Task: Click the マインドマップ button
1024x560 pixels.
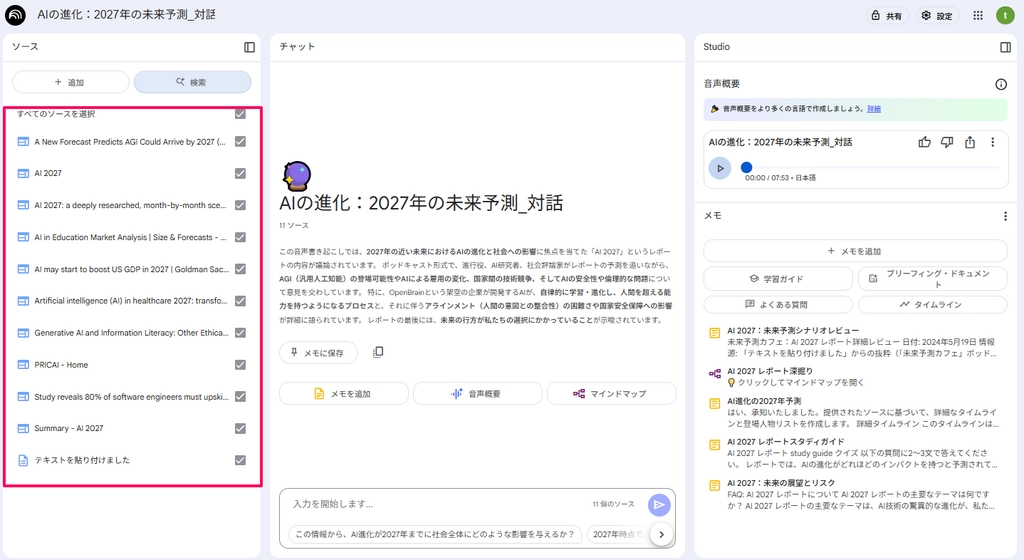Action: pyautogui.click(x=609, y=394)
